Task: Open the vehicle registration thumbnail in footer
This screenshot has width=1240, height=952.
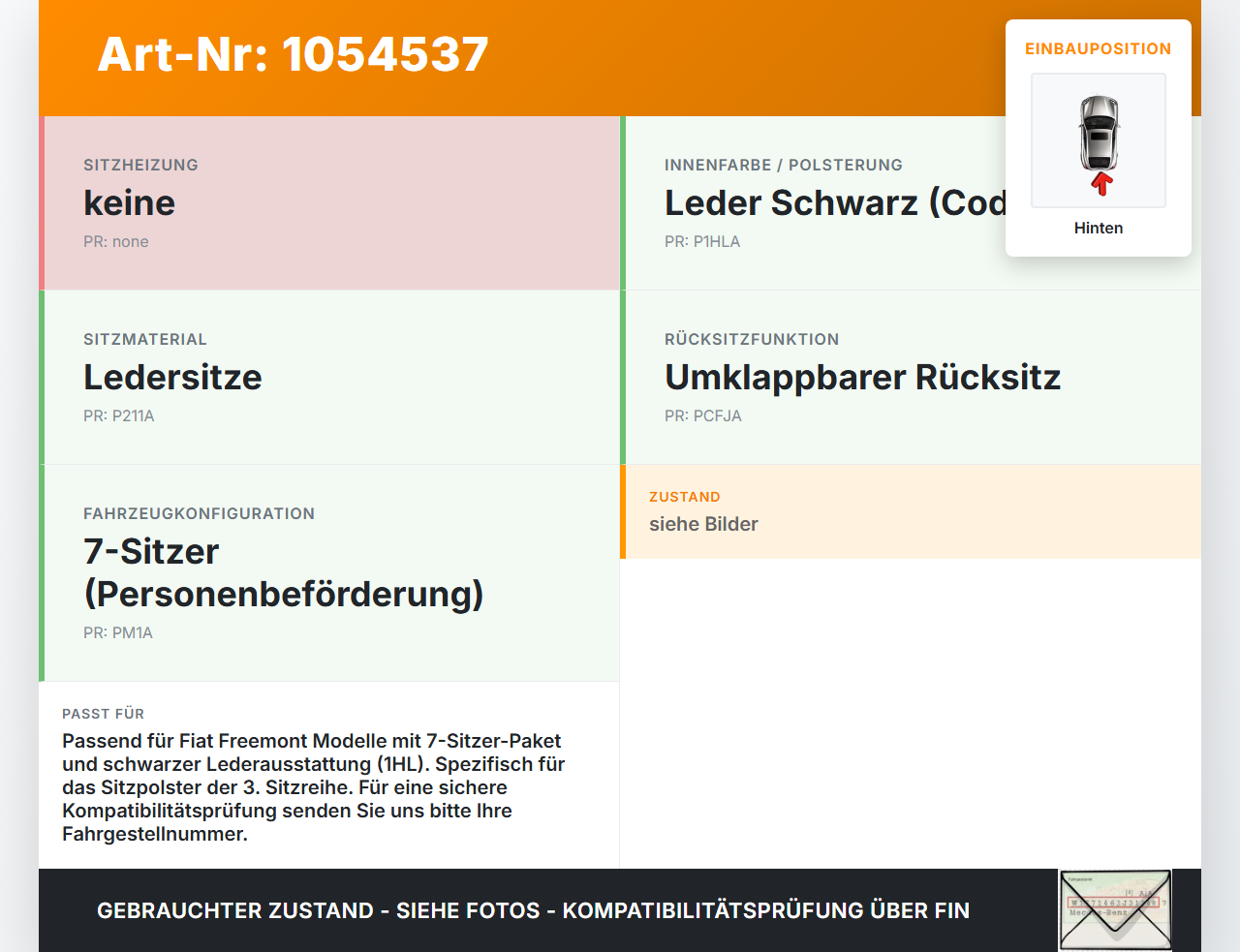Action: coord(1115,910)
